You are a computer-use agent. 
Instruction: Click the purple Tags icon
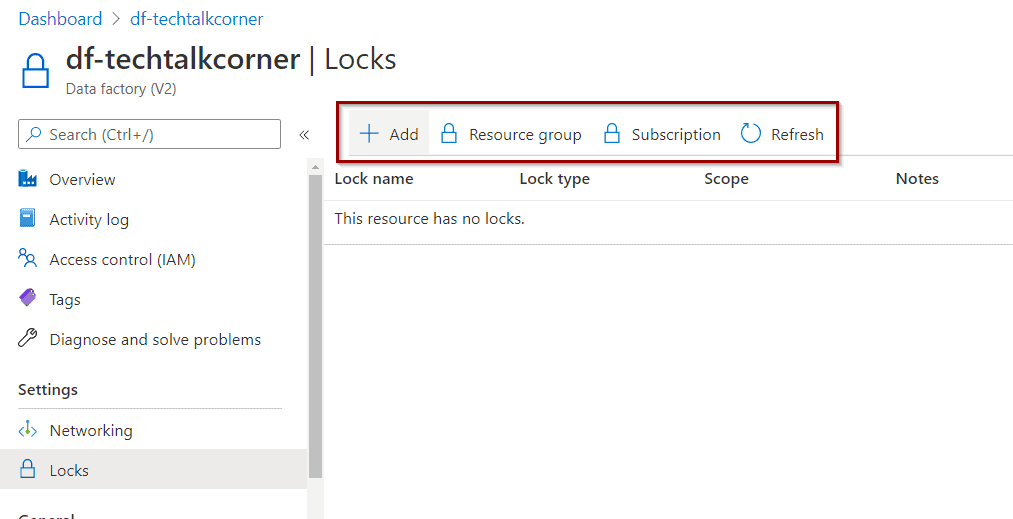coord(28,298)
